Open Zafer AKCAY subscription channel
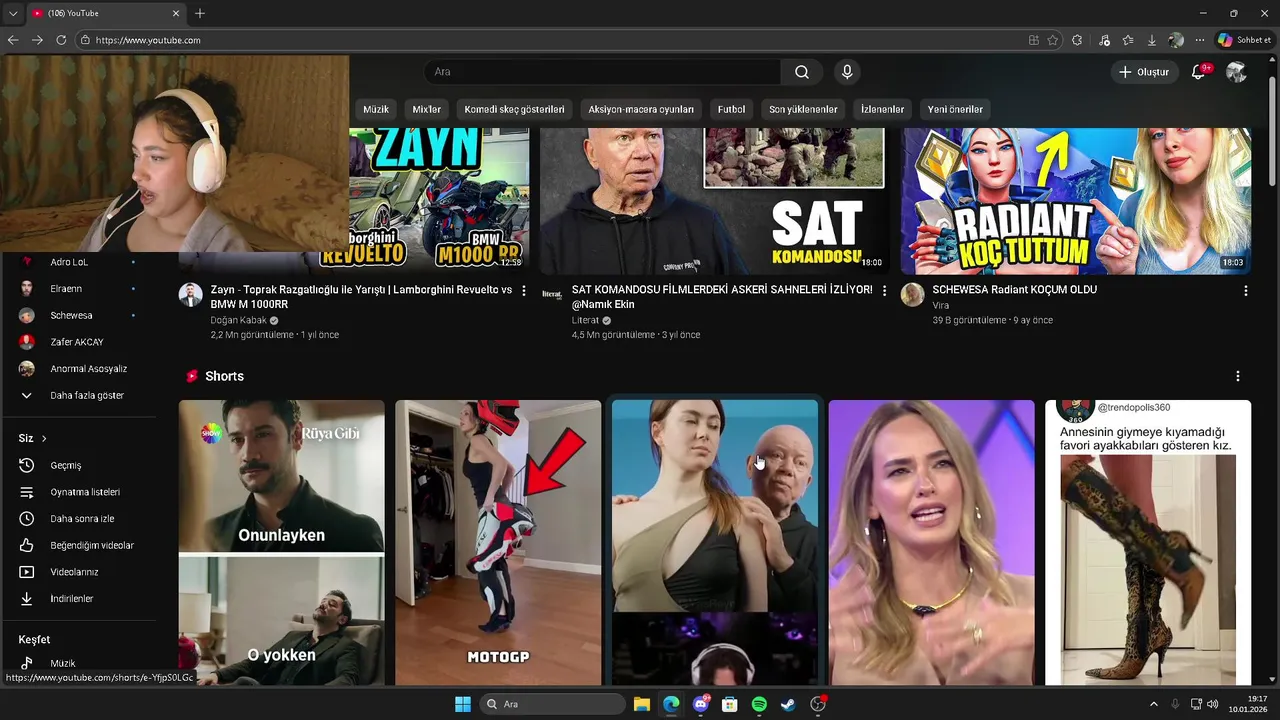 tap(78, 342)
